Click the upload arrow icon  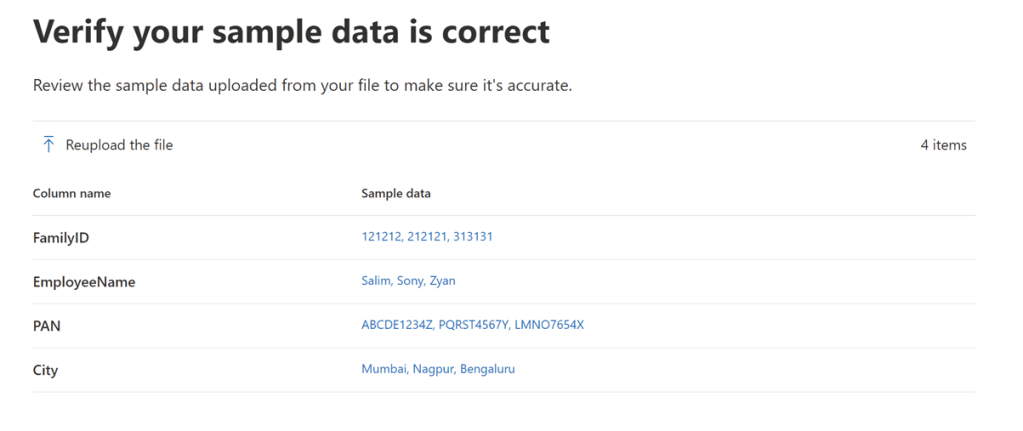tap(48, 145)
